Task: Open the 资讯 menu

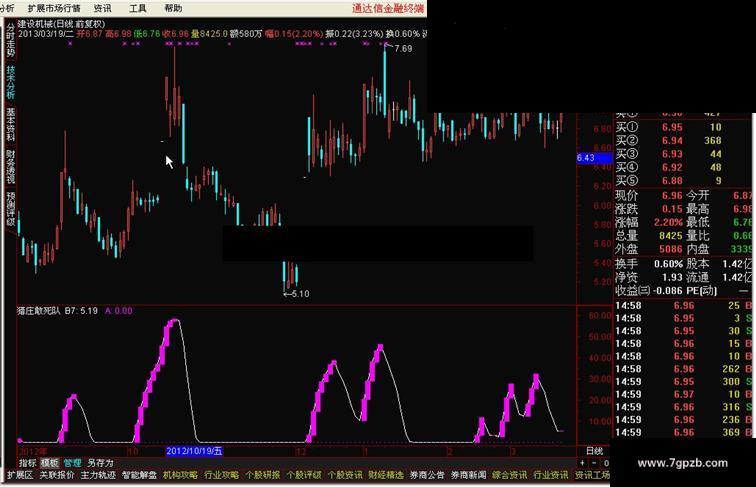Action: pos(102,8)
